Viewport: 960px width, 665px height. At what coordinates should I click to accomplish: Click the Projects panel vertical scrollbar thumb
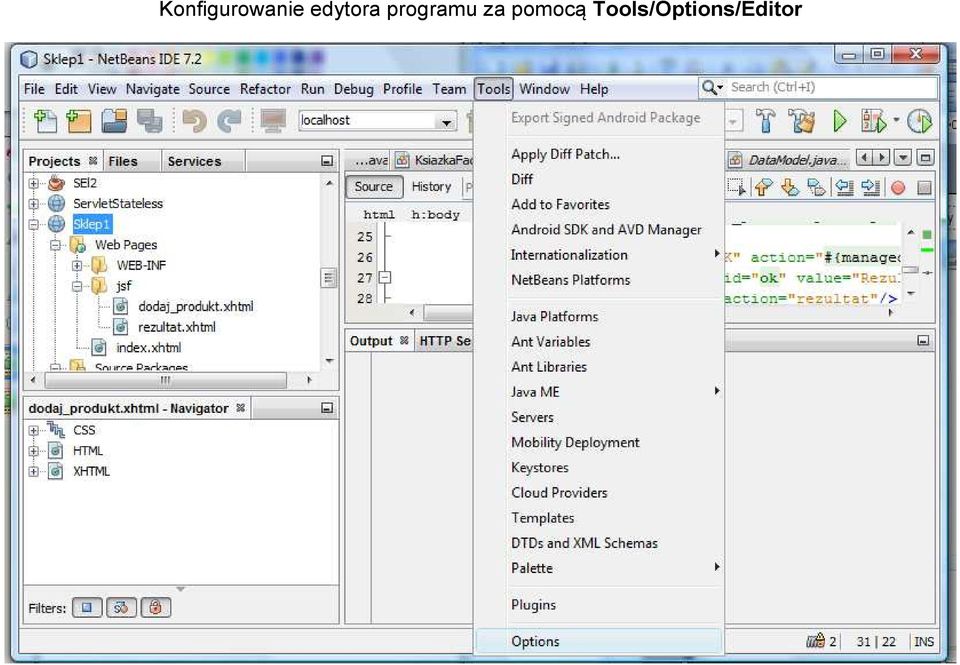coord(329,277)
